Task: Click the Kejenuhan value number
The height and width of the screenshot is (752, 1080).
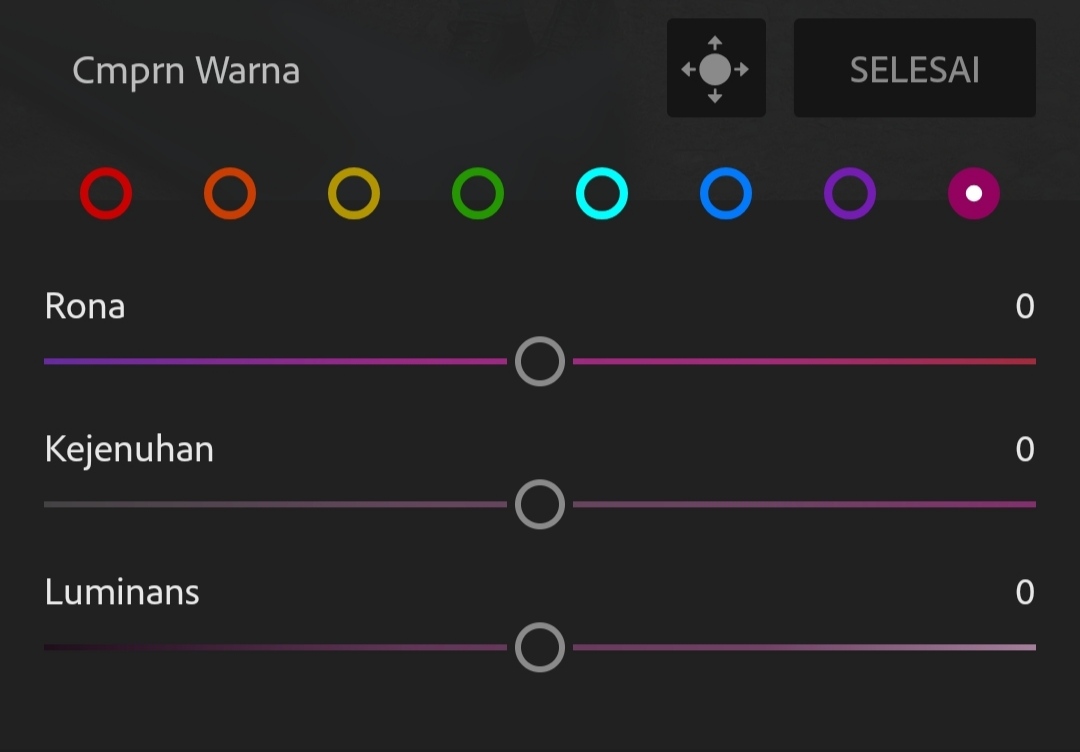Action: (1024, 449)
